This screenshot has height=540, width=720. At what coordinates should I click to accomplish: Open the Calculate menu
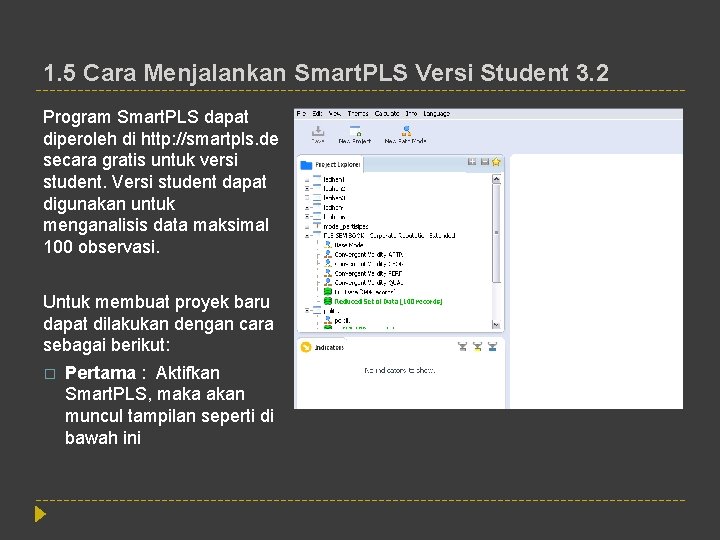(387, 113)
